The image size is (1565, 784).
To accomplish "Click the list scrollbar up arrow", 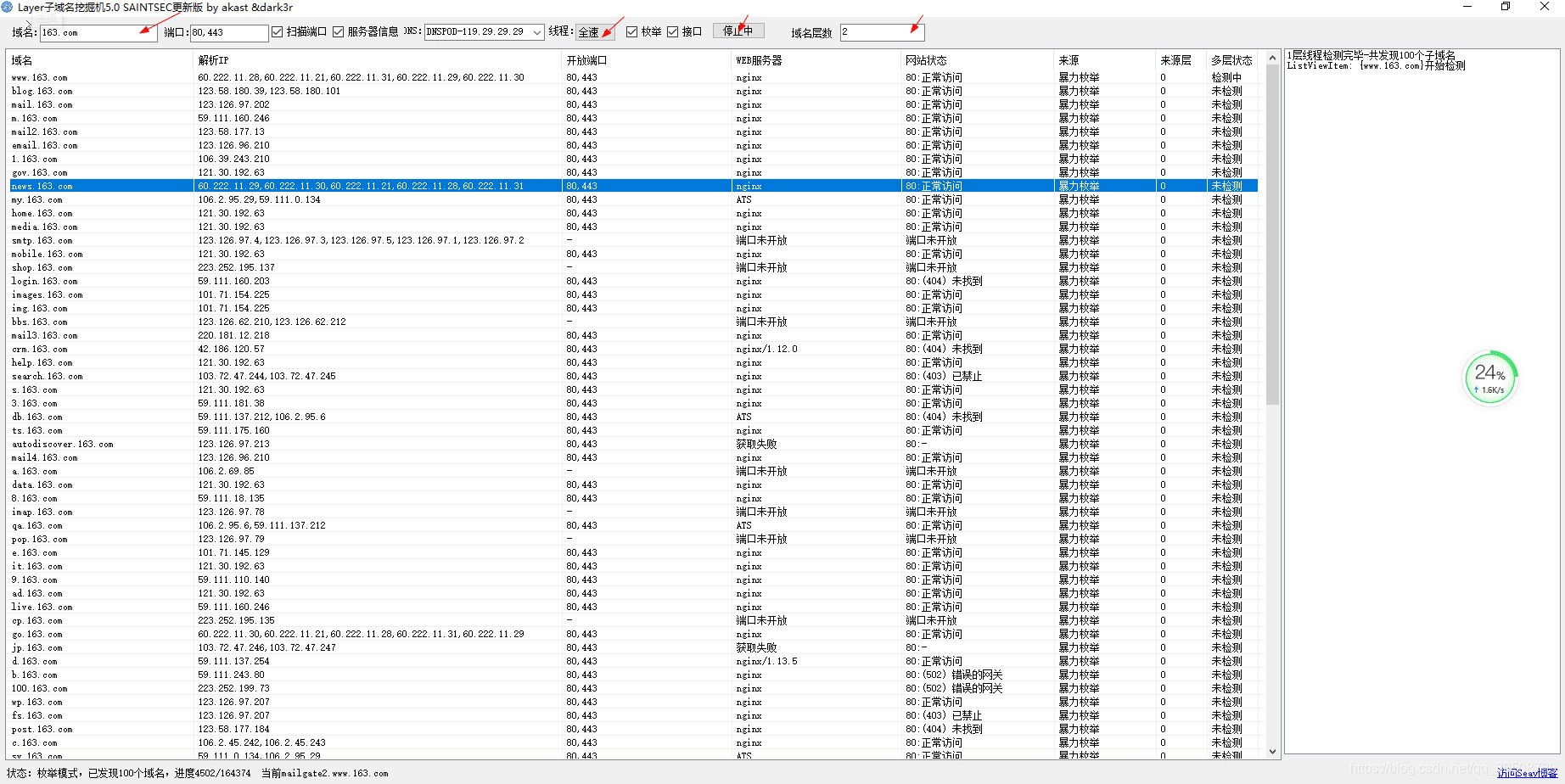I will 1272,58.
